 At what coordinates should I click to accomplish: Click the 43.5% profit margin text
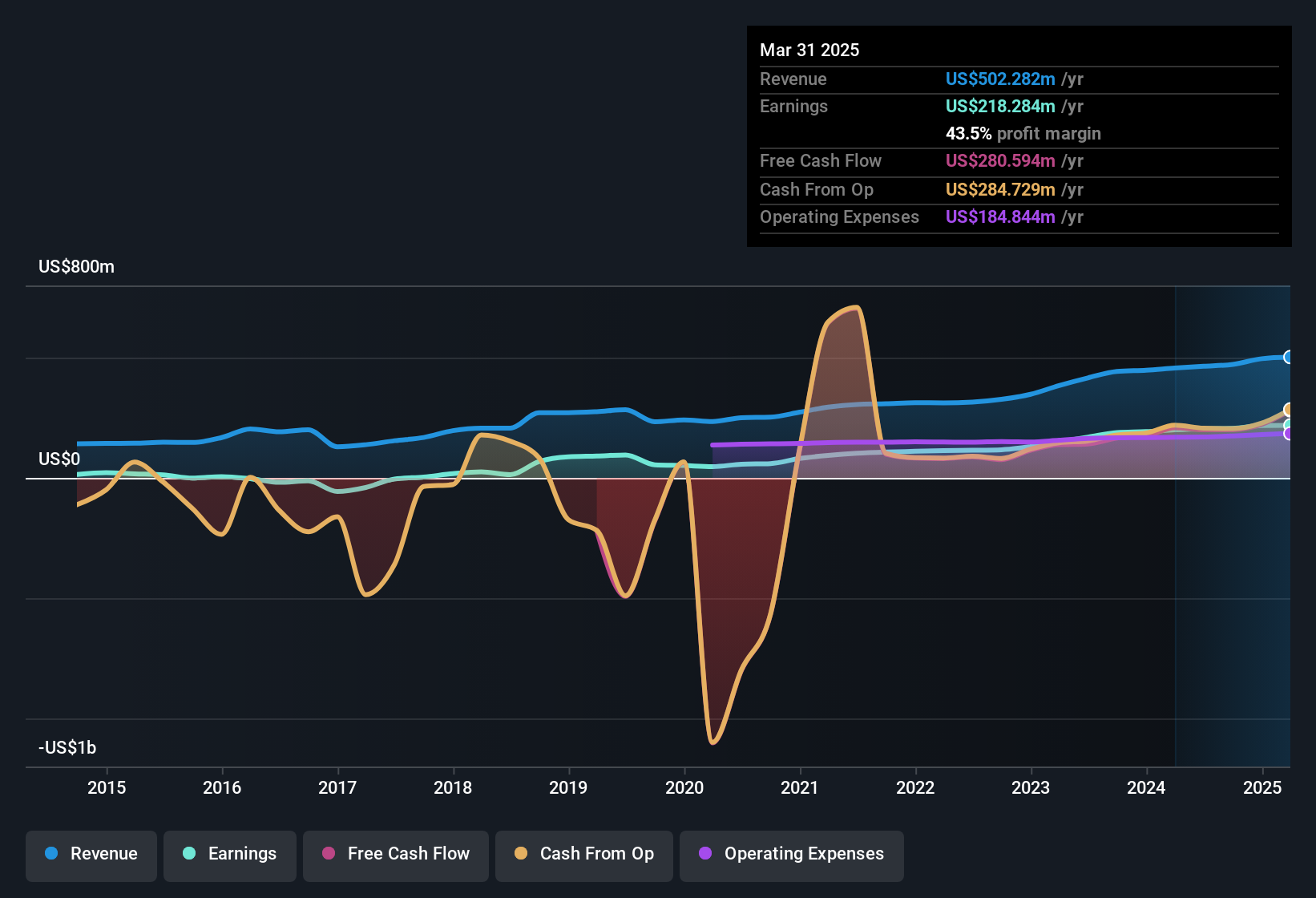click(x=1023, y=134)
